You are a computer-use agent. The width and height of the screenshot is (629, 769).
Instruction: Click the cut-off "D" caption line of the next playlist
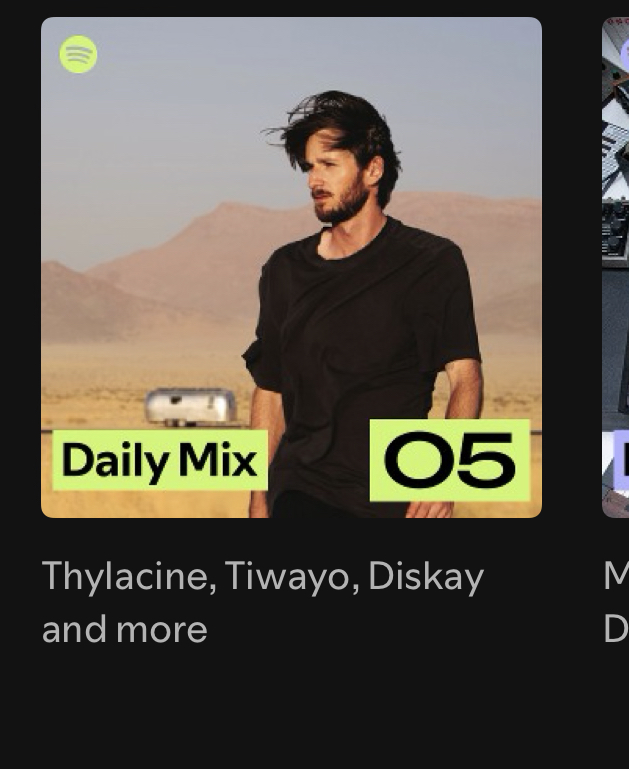[616, 629]
